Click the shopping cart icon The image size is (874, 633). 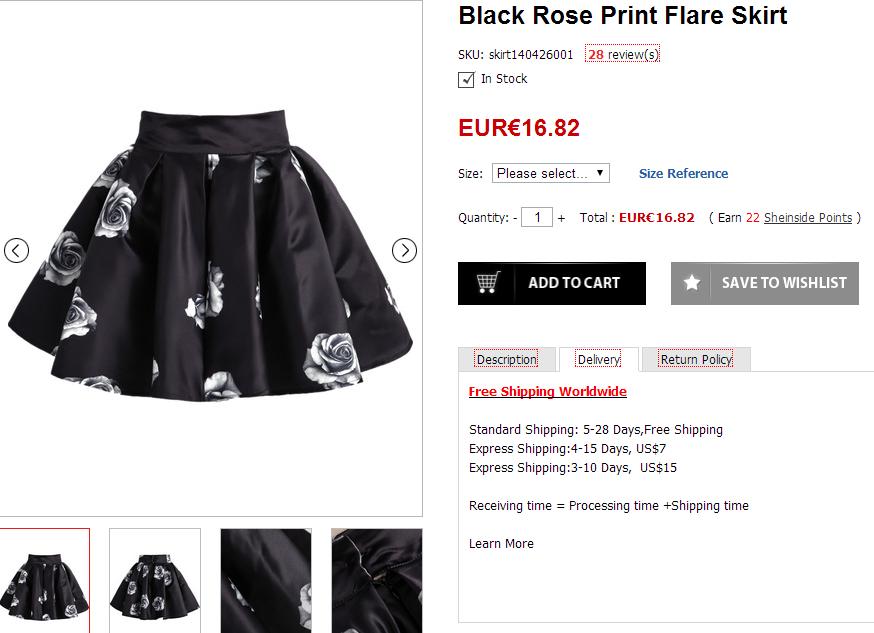(x=487, y=283)
